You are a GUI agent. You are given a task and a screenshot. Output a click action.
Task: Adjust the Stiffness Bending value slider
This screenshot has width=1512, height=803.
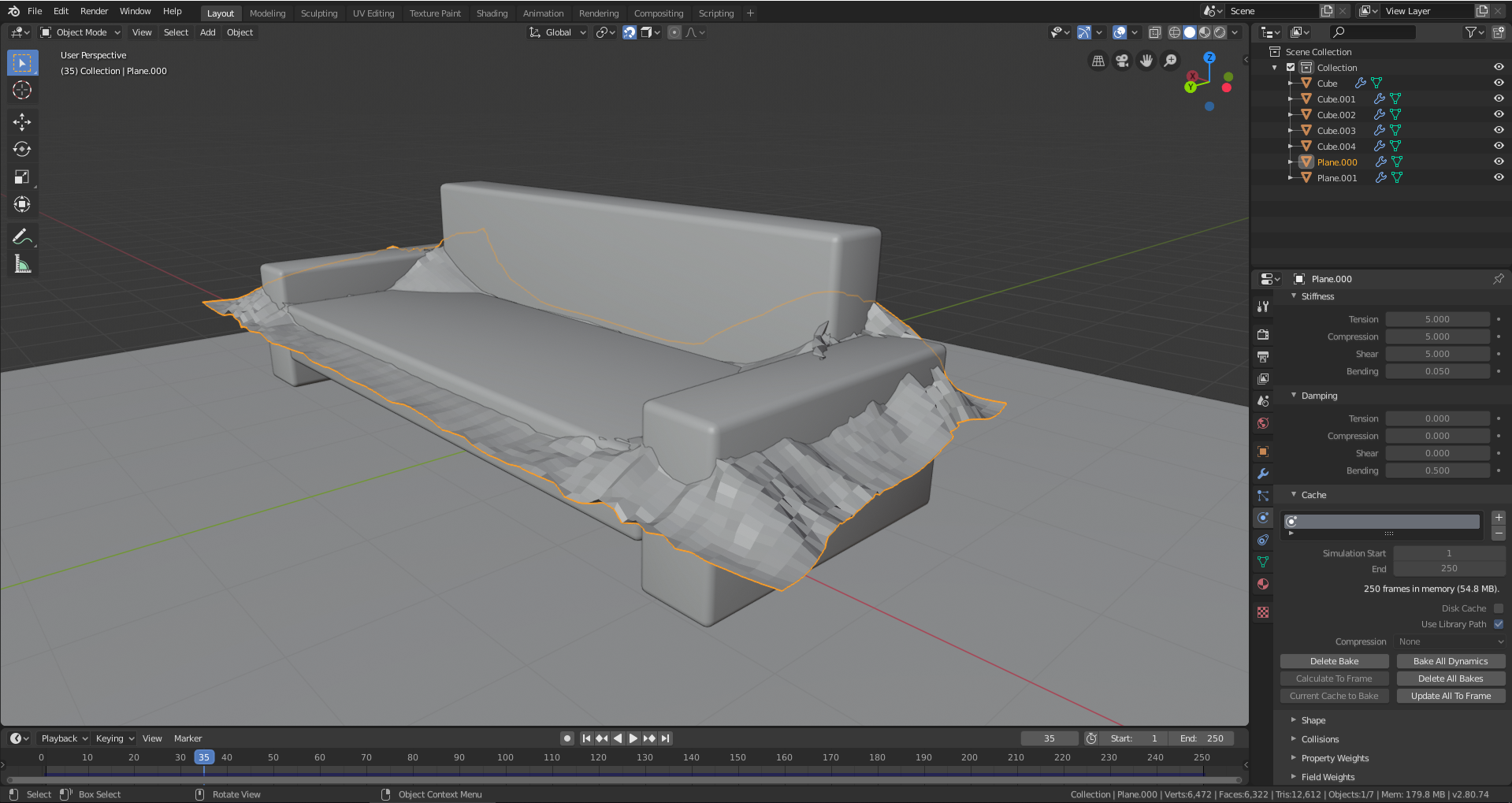pos(1437,371)
